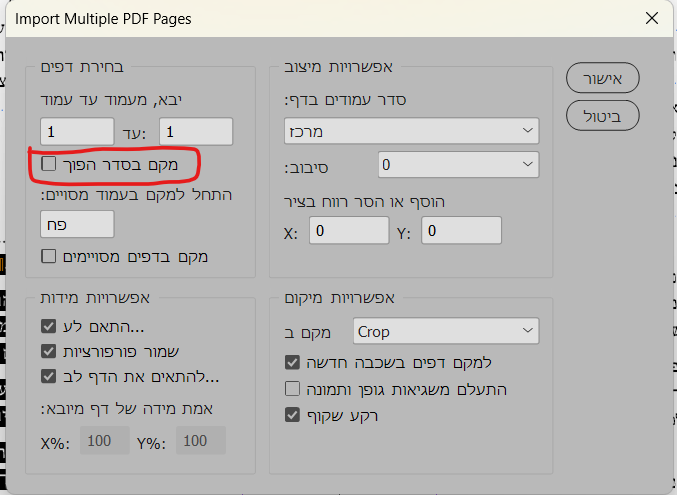The image size is (677, 495).
Task: Open the מרכז page-position dropdown
Action: [404, 130]
